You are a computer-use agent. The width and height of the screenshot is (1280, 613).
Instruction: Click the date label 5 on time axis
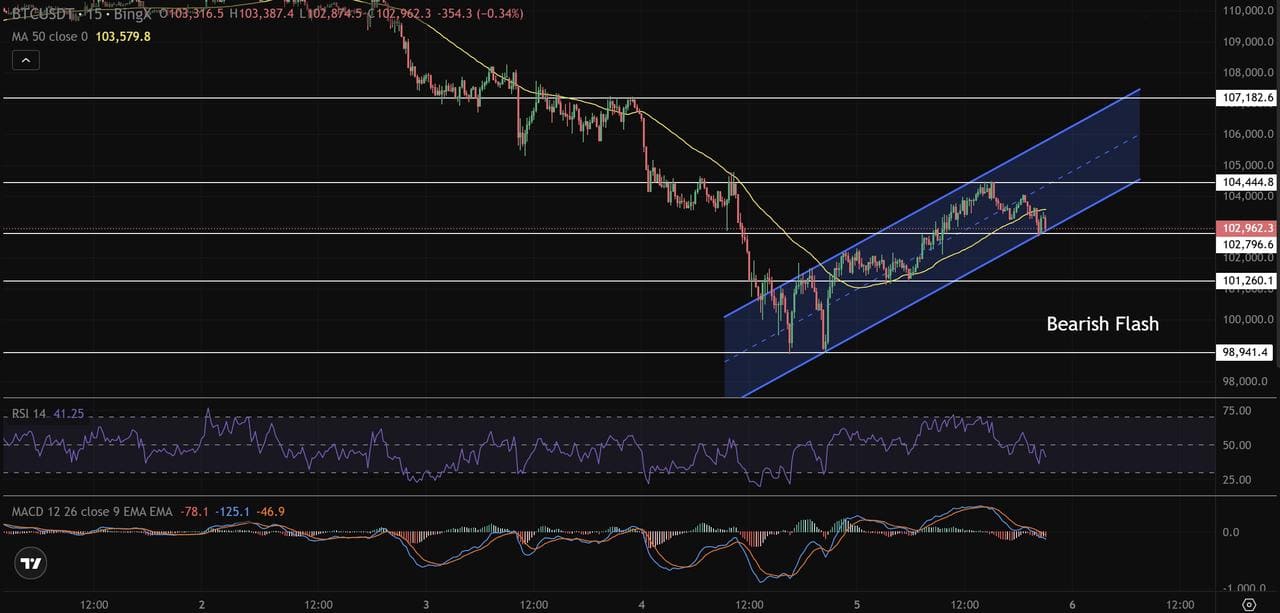coord(857,604)
